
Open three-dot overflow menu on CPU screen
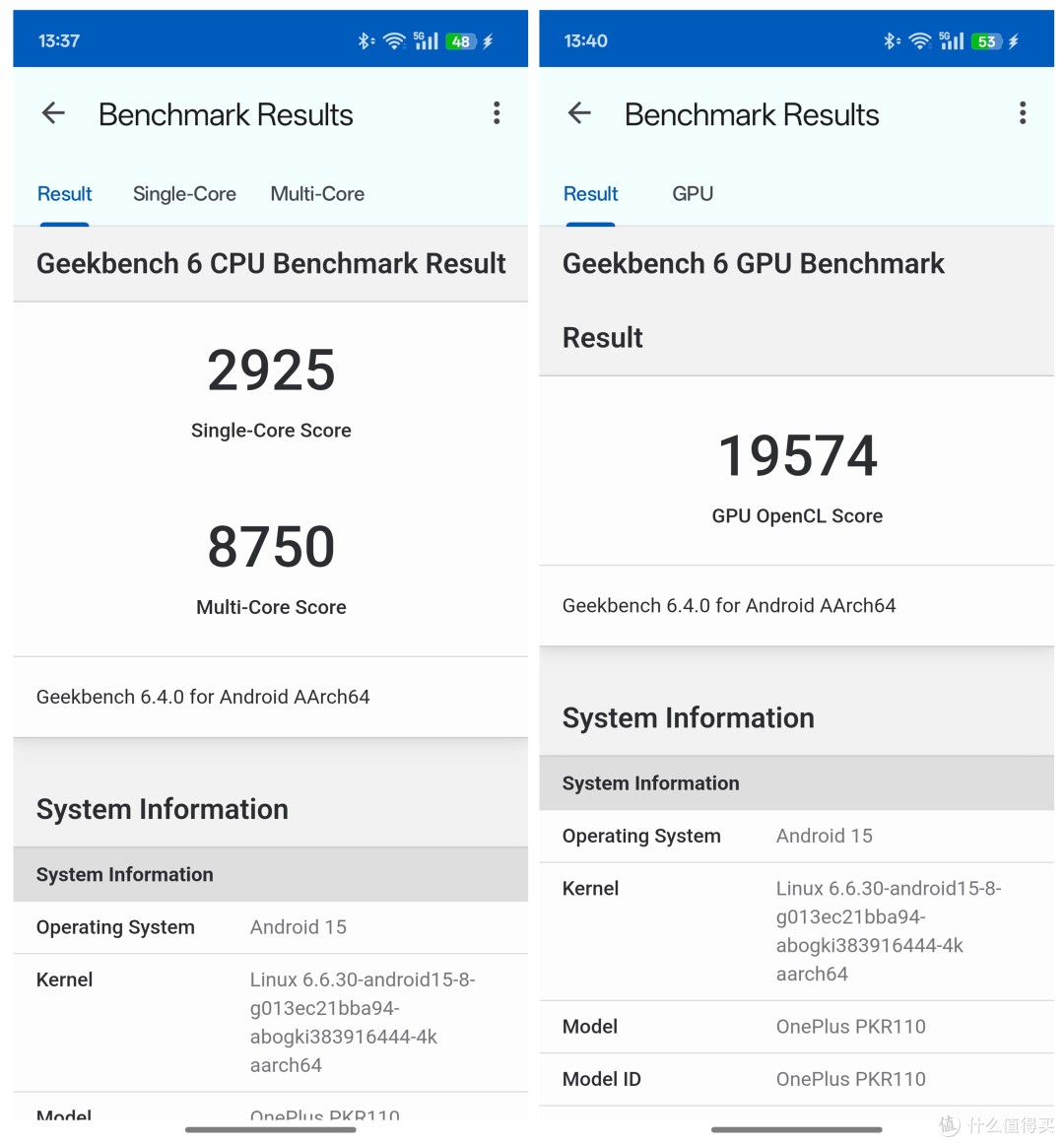(x=497, y=114)
